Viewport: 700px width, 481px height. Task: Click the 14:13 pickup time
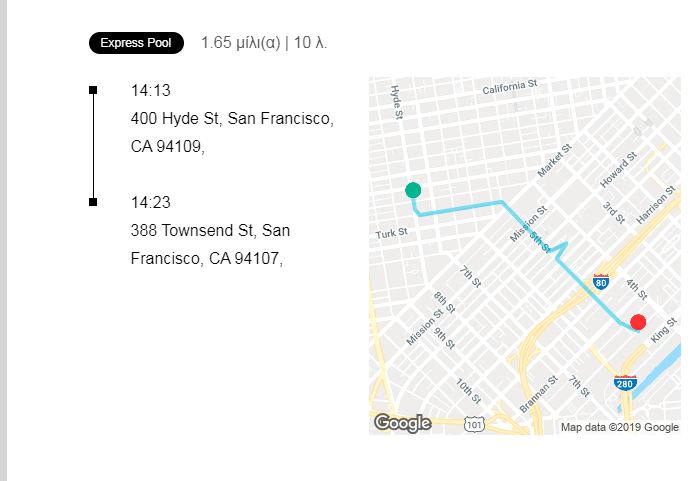150,91
